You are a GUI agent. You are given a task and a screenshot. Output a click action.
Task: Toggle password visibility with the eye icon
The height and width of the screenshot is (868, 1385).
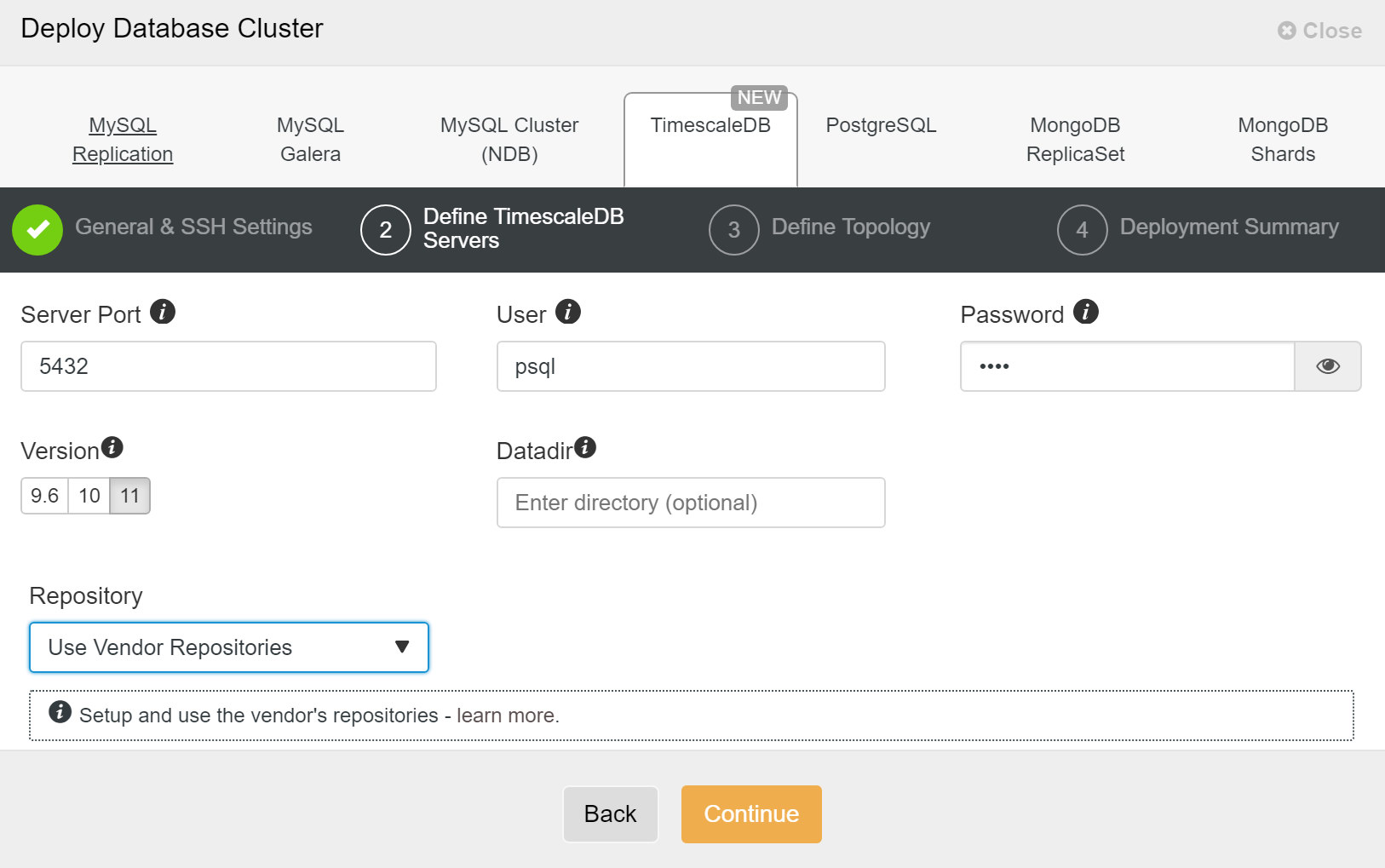click(1328, 366)
